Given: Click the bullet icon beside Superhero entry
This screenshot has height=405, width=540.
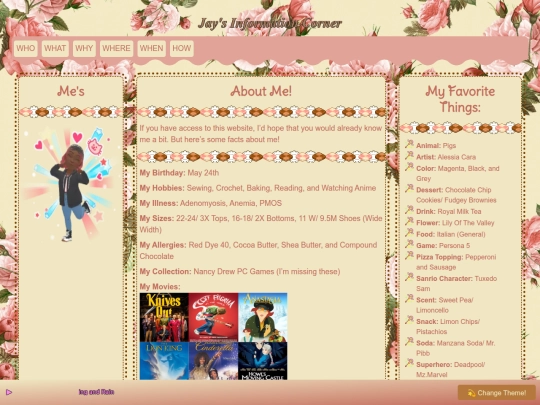Looking at the screenshot, I should point(409,363).
